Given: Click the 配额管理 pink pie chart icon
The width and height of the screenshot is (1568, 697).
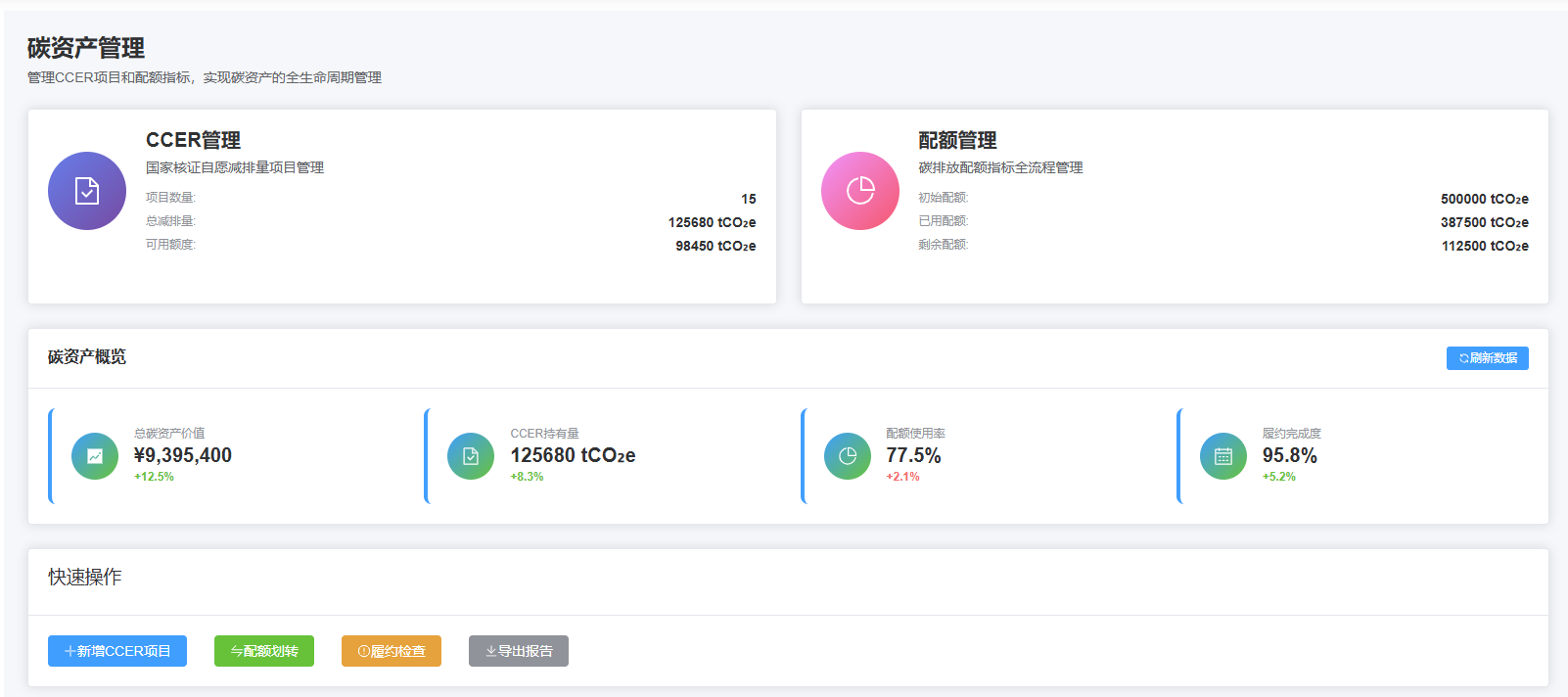Looking at the screenshot, I should (860, 191).
